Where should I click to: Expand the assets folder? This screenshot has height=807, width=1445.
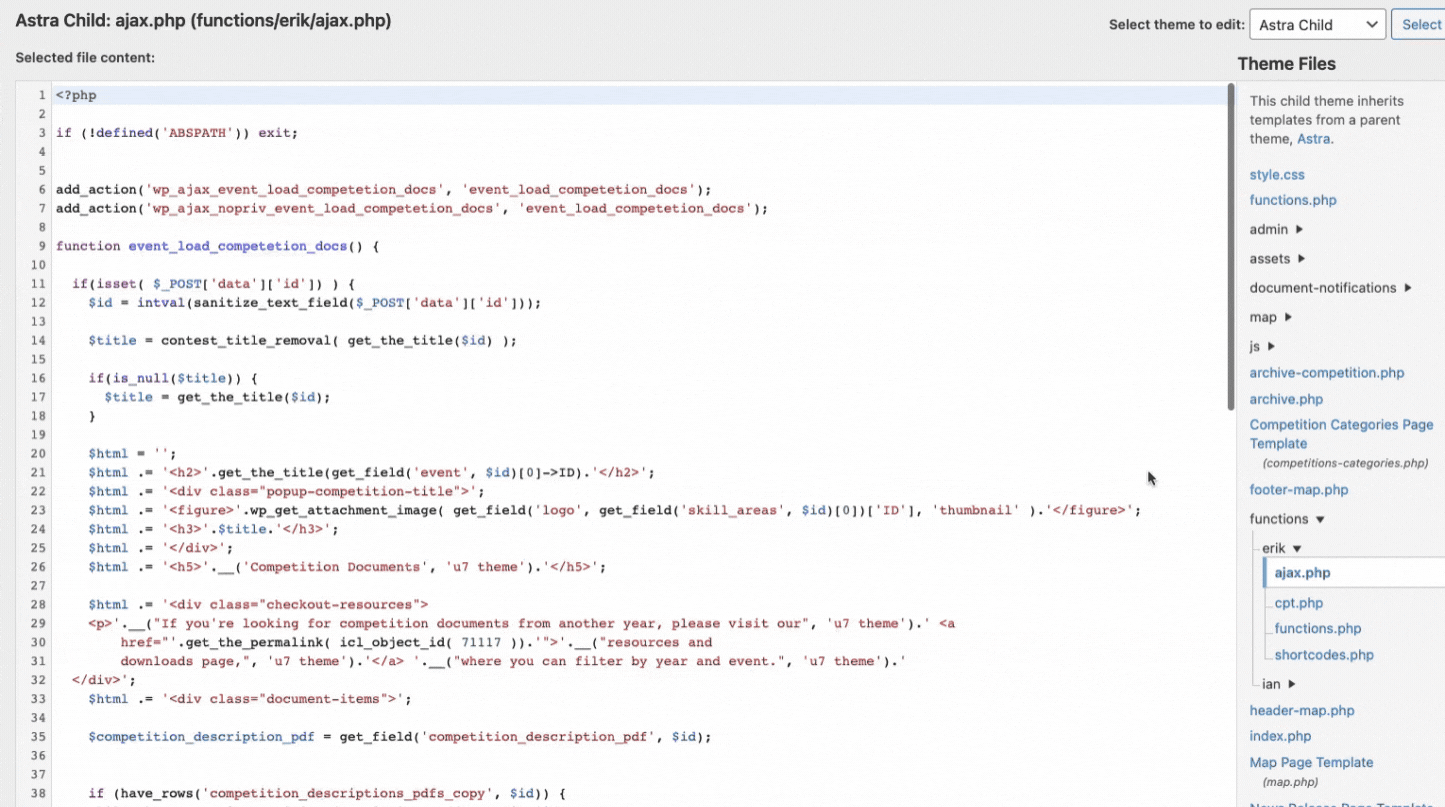pyautogui.click(x=1277, y=258)
